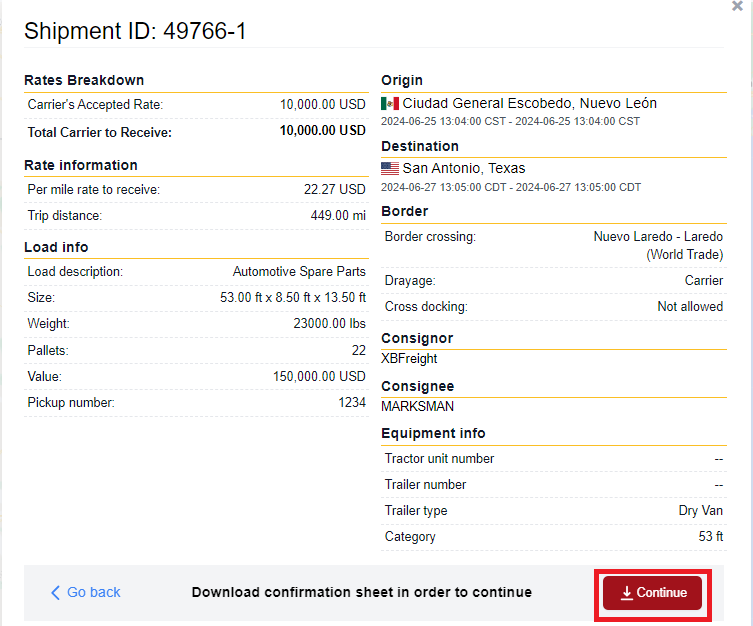Click the Category value 53 ft
753x626 pixels.
coord(711,536)
